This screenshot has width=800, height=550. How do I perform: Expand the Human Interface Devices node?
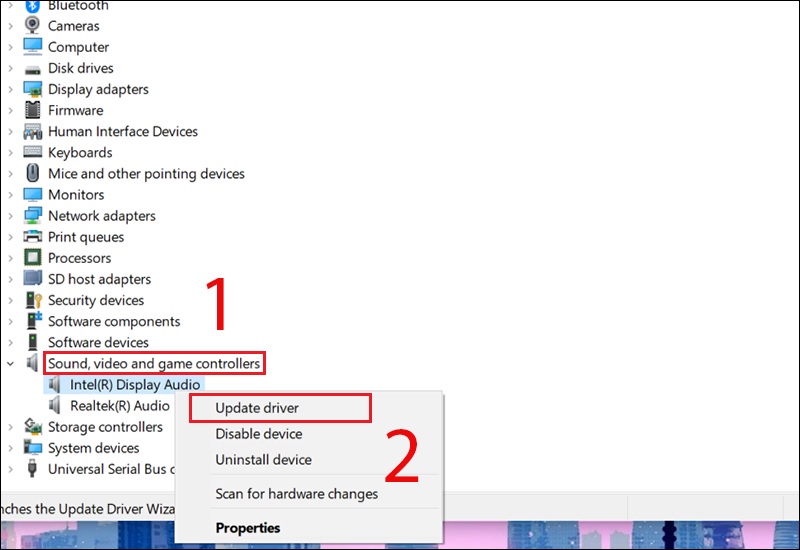pyautogui.click(x=10, y=132)
